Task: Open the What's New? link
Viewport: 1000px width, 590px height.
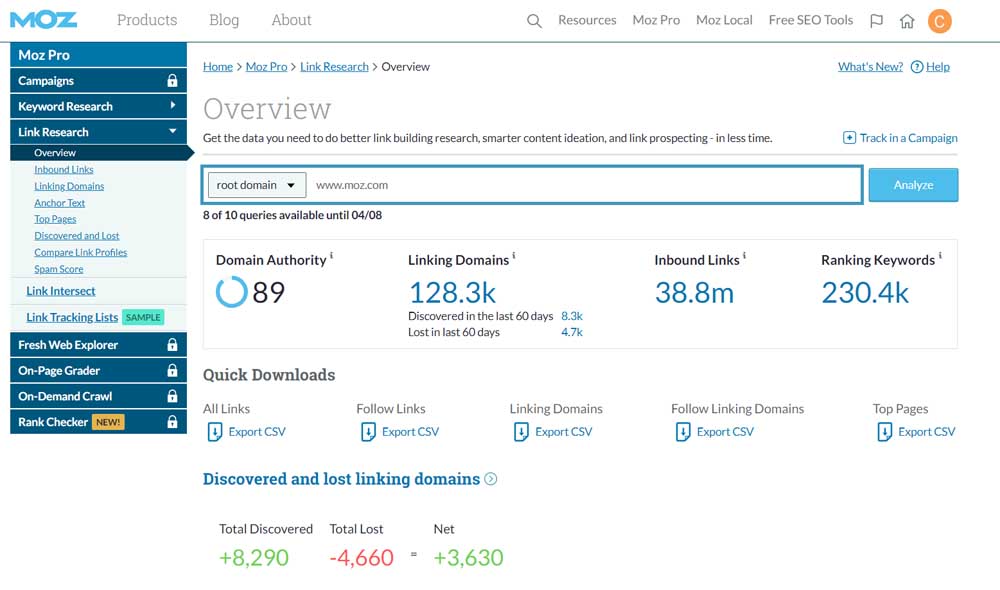Action: tap(870, 66)
